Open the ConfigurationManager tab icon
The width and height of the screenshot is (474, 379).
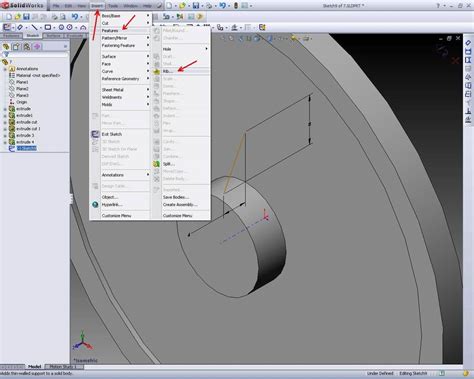27,46
